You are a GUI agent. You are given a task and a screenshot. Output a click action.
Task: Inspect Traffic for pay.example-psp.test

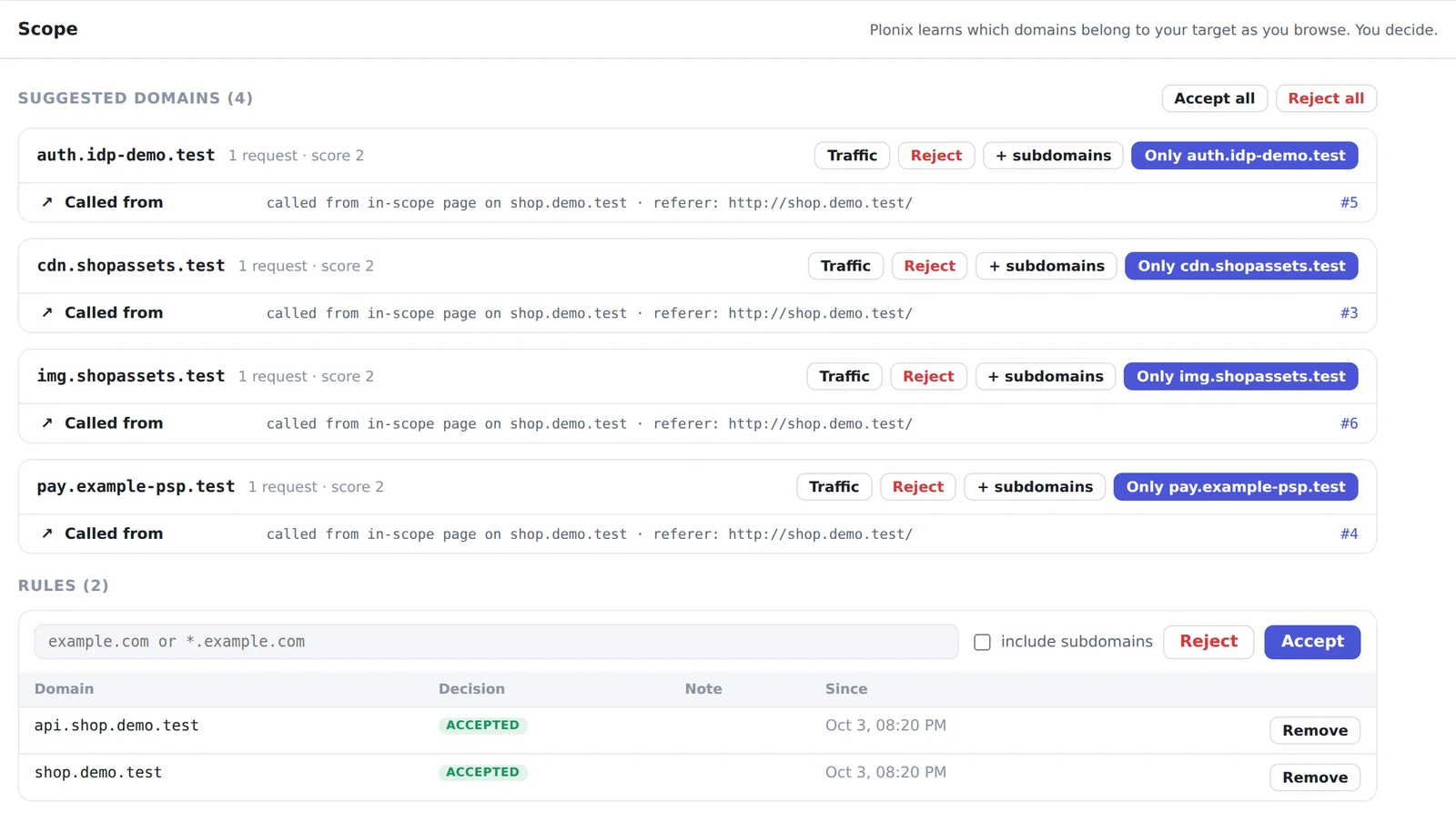pyautogui.click(x=834, y=487)
